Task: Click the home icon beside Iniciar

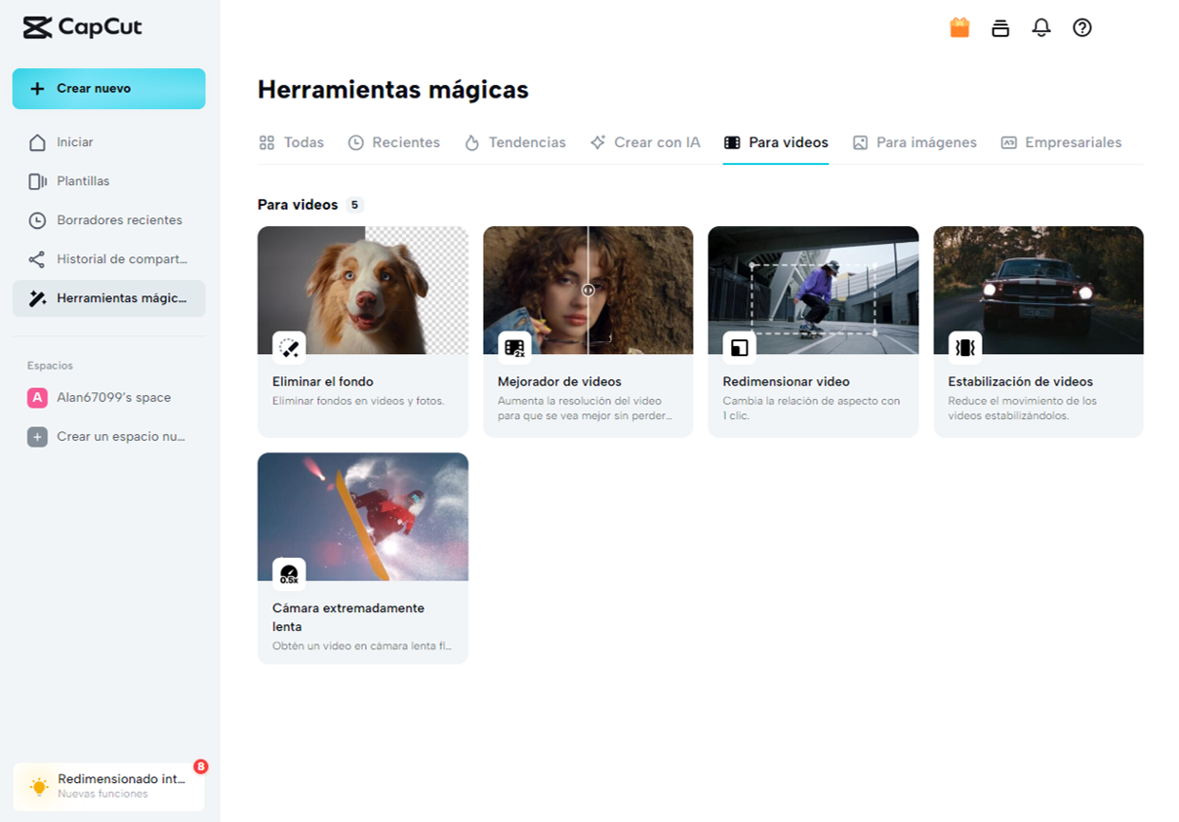Action: (38, 142)
